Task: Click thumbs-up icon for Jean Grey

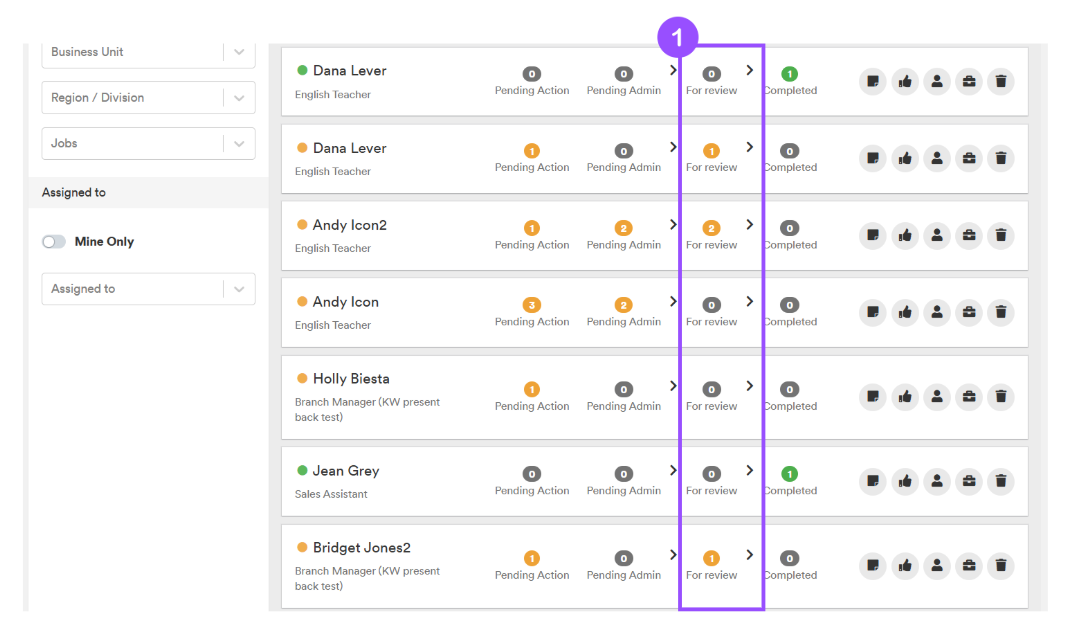Action: pos(905,481)
